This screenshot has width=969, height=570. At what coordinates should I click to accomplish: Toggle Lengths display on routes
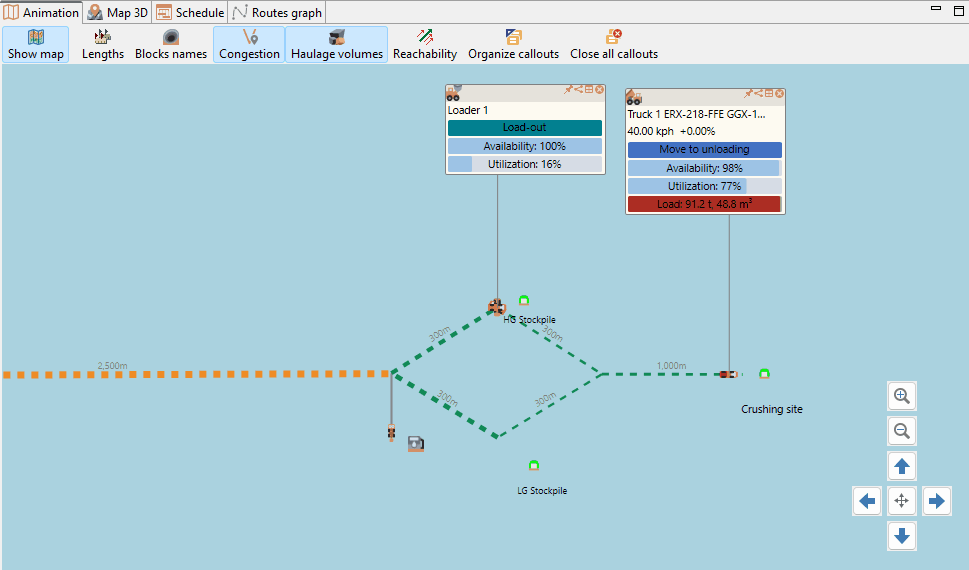pos(103,45)
